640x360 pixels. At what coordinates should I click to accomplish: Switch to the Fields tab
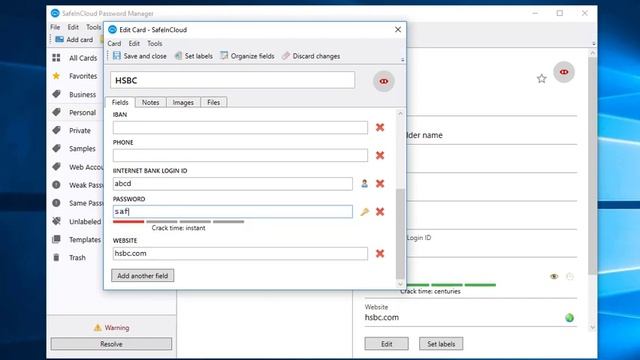pos(120,102)
